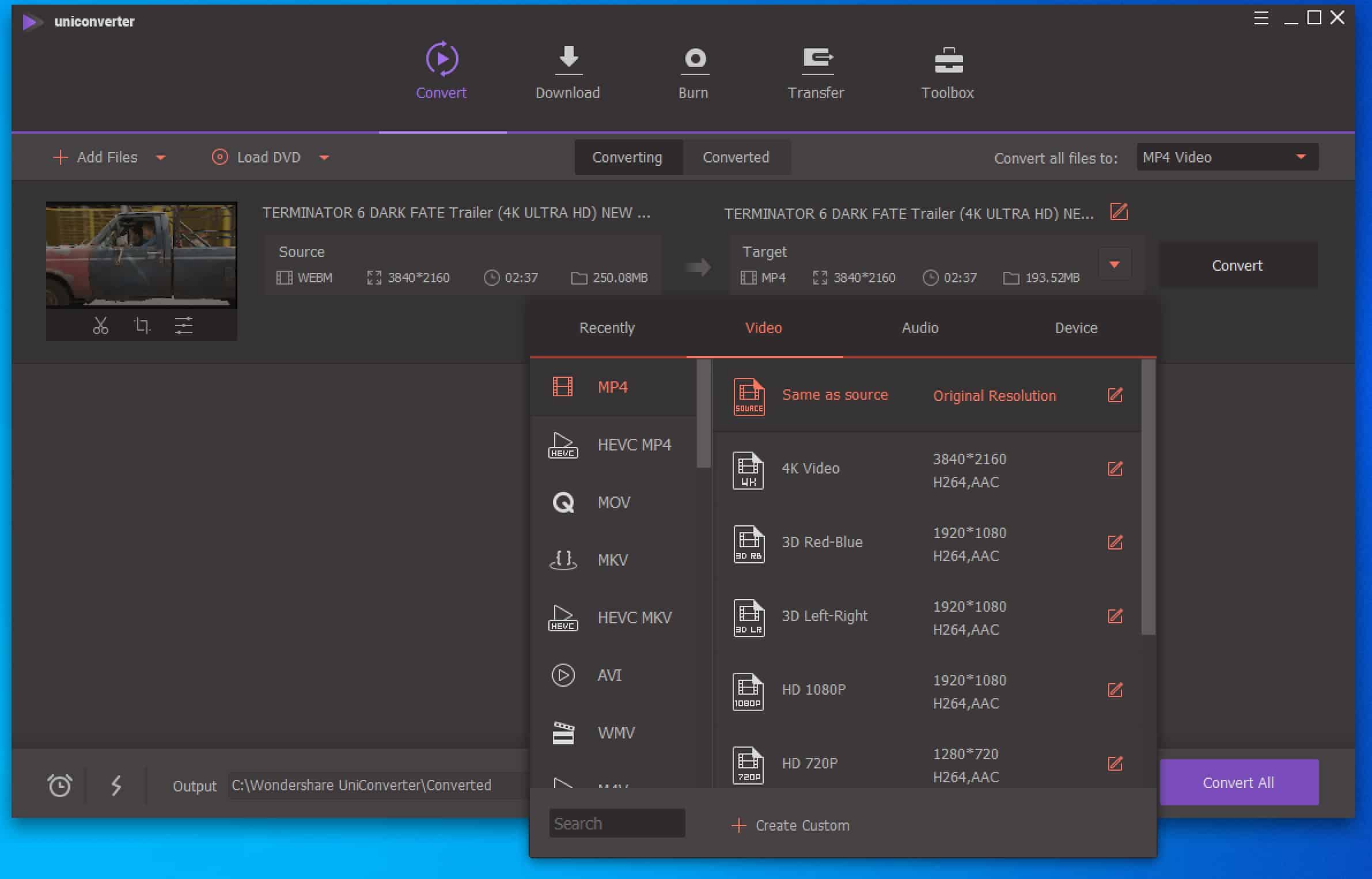Click the HD 1080P file icon
Screen dimensions: 1372x879
point(748,691)
